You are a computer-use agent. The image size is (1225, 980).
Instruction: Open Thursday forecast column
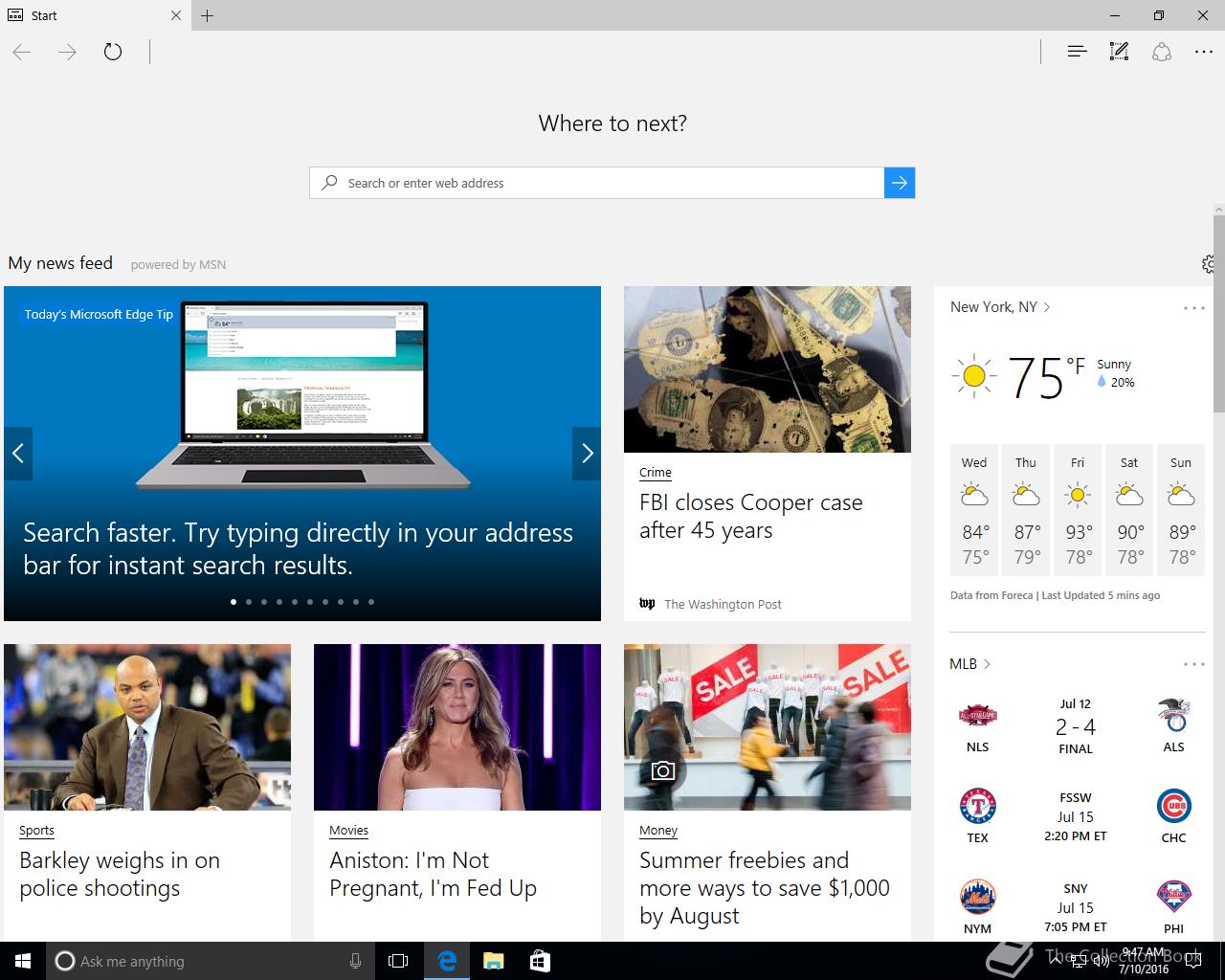click(x=1026, y=510)
